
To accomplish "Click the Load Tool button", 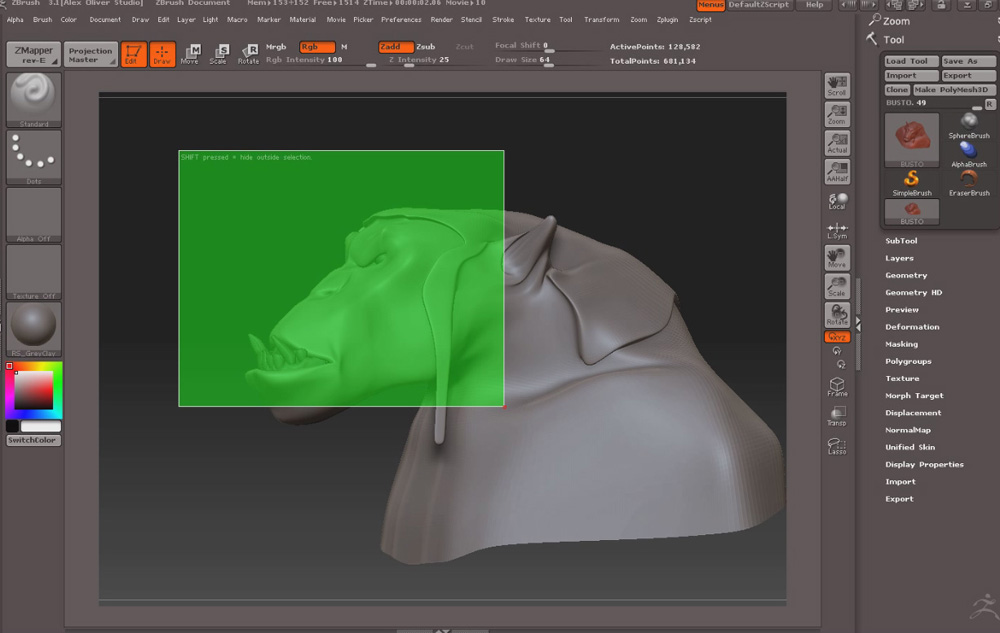I will 908,61.
